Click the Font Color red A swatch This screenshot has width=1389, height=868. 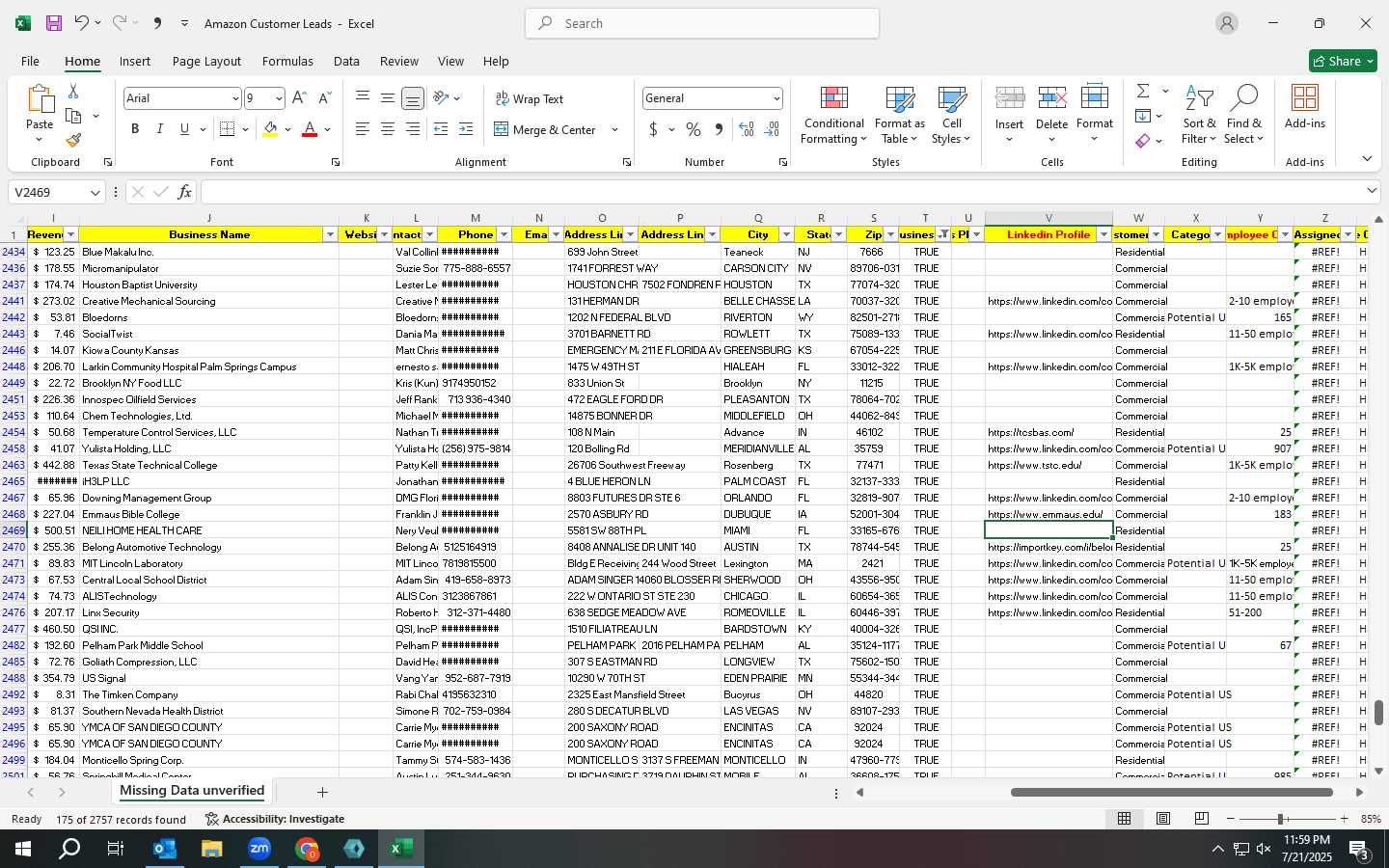pos(310,129)
